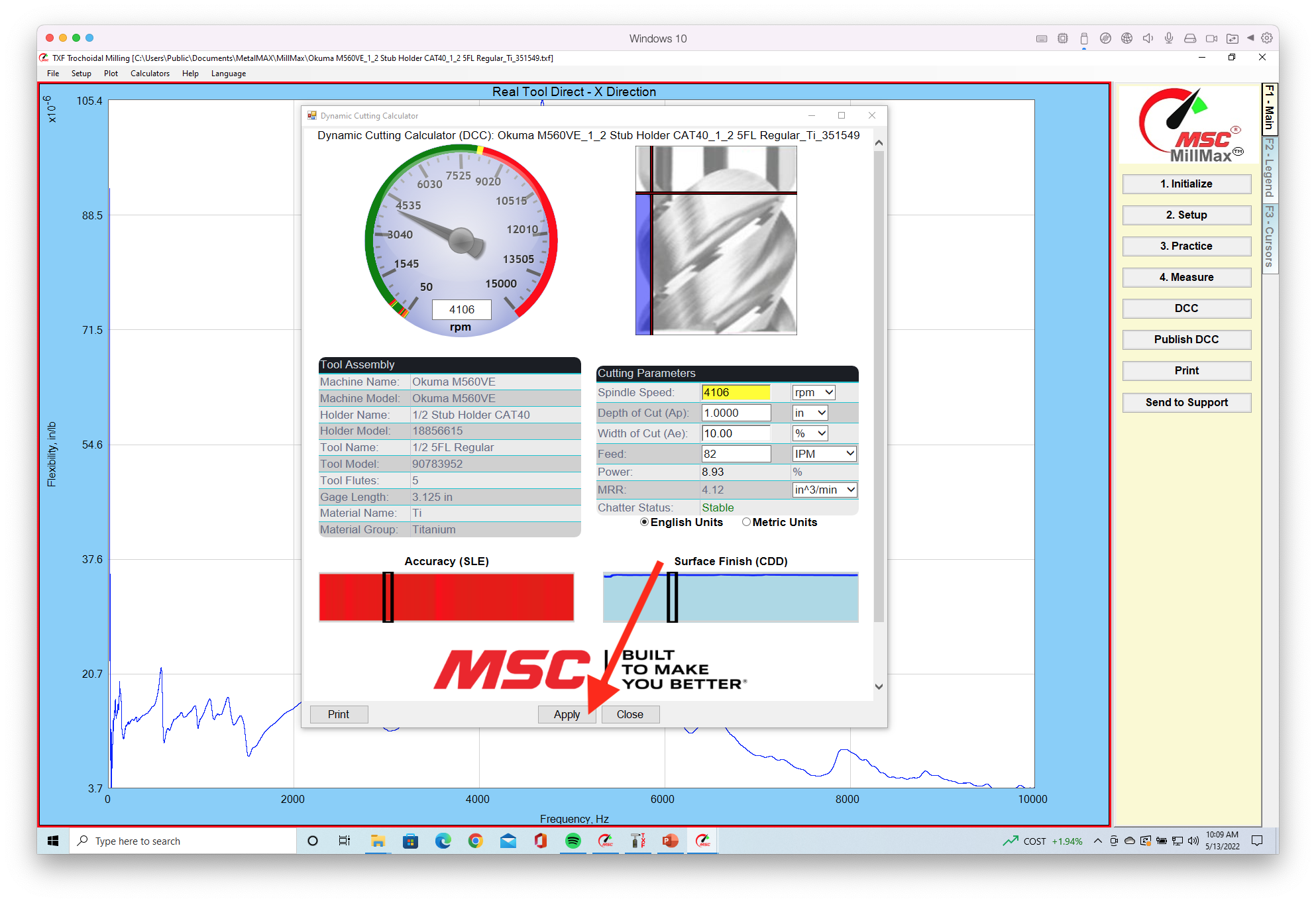Open the Spindle Speed rpm unit dropdown

pos(814,392)
